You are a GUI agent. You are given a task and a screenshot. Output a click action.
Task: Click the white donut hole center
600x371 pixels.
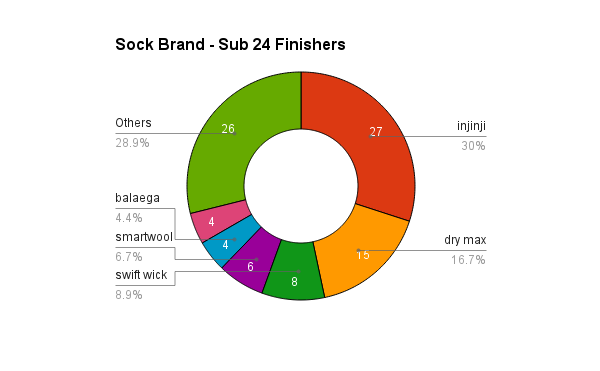[x=301, y=186]
